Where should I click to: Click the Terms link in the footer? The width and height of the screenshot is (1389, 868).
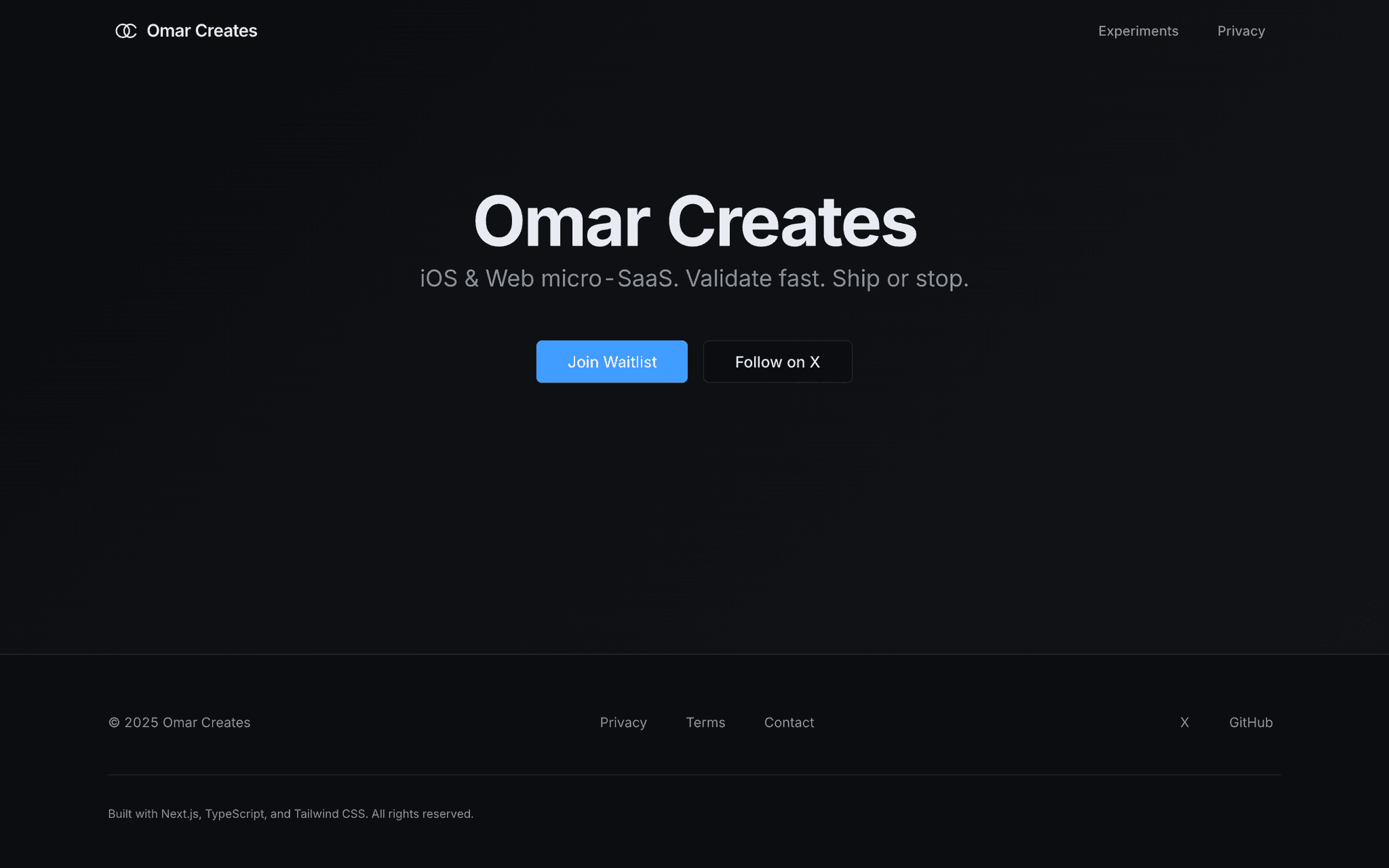(705, 722)
